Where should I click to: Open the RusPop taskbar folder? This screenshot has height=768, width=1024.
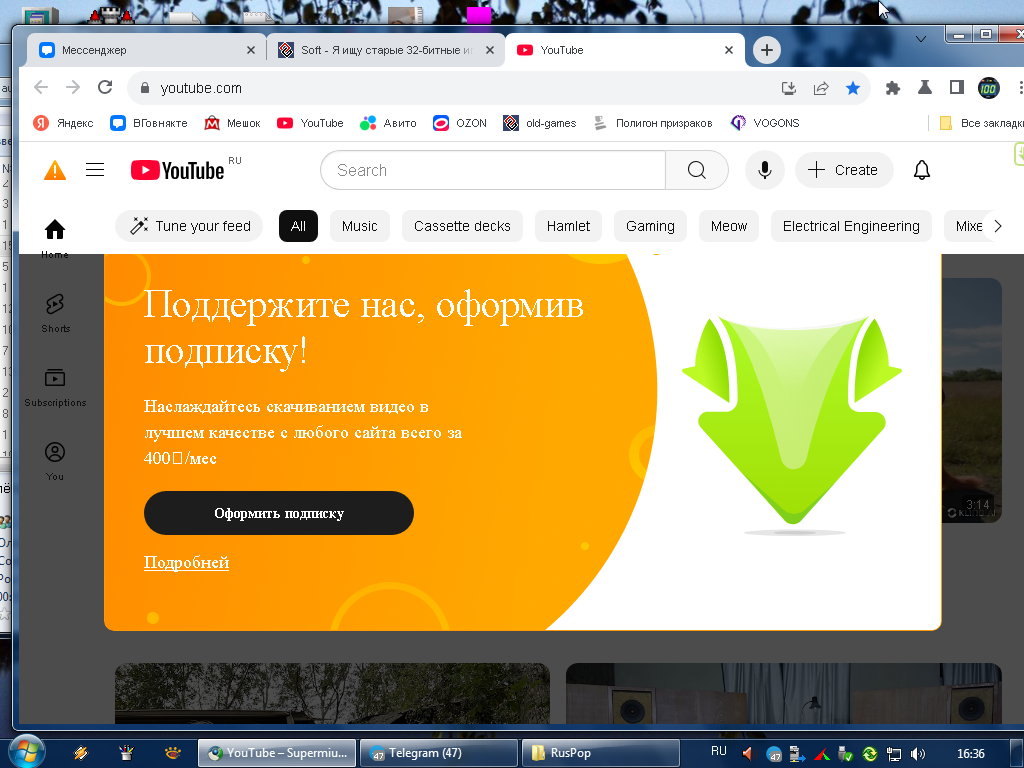tap(601, 753)
